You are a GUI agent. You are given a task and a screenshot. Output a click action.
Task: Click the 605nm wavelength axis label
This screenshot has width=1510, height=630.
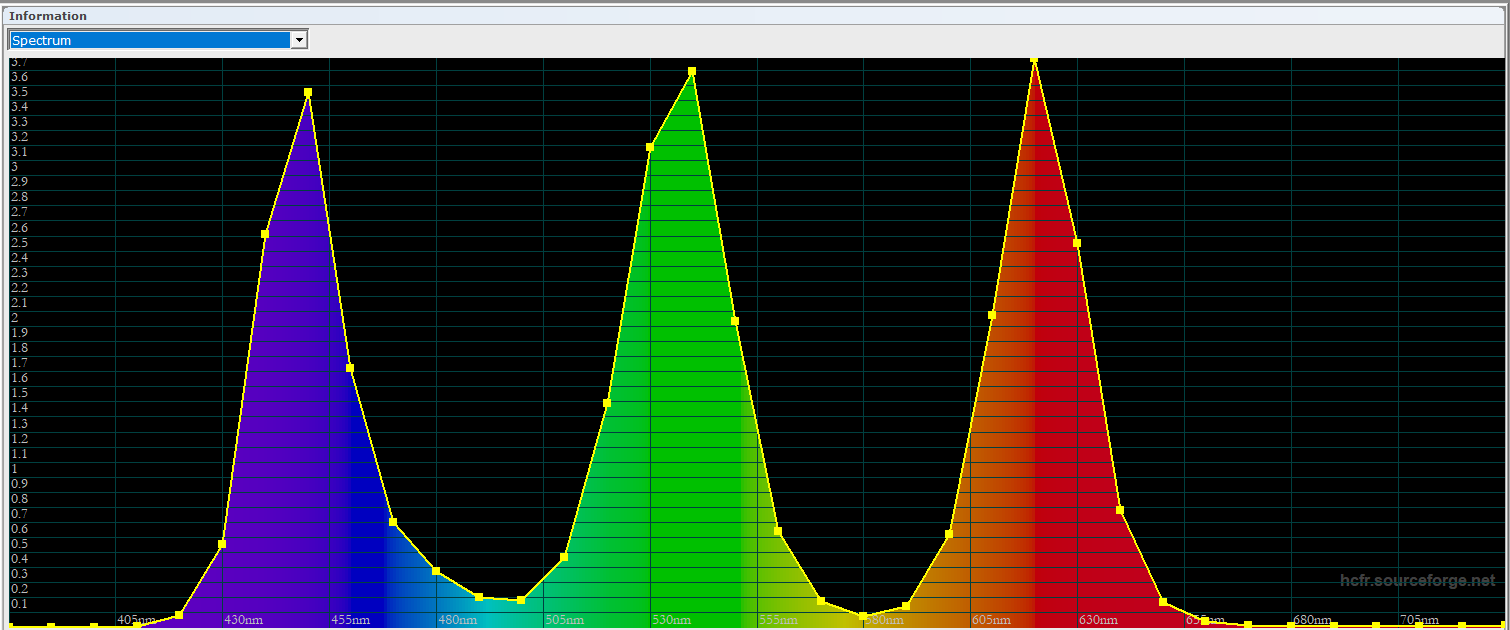[992, 620]
